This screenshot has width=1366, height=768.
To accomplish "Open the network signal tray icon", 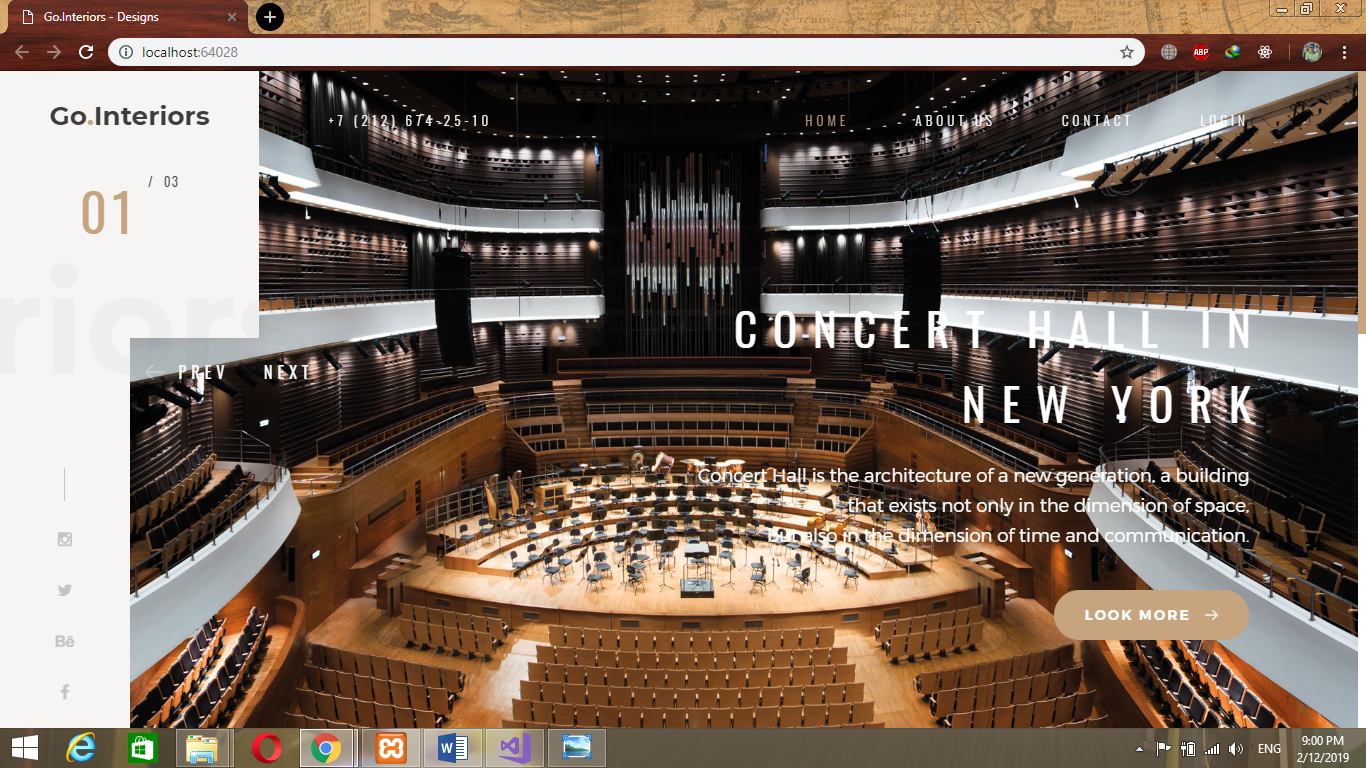I will click(x=1211, y=749).
